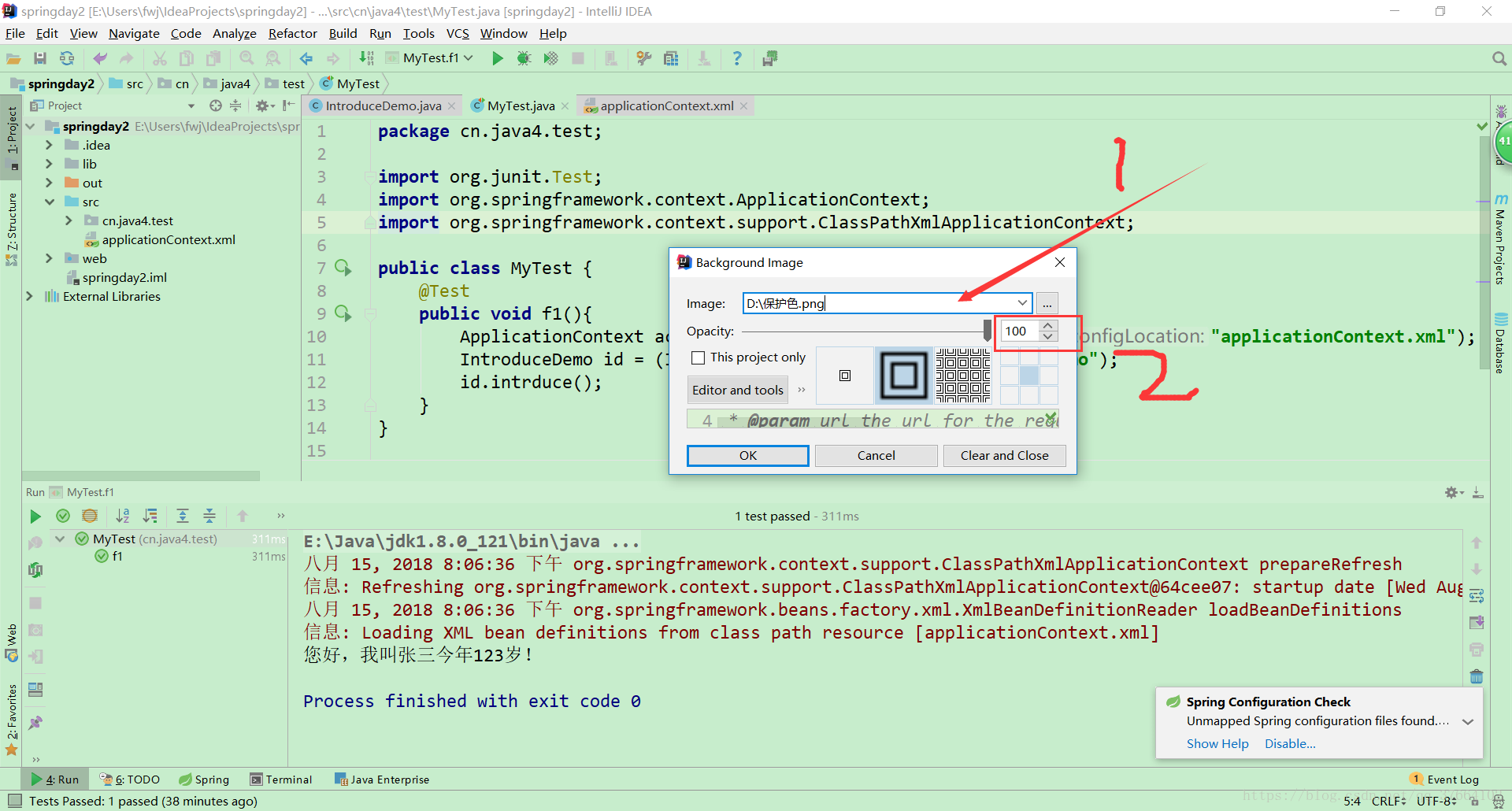Collapse MyTest node in test results
Viewport: 1512px width, 811px height.
coord(60,539)
